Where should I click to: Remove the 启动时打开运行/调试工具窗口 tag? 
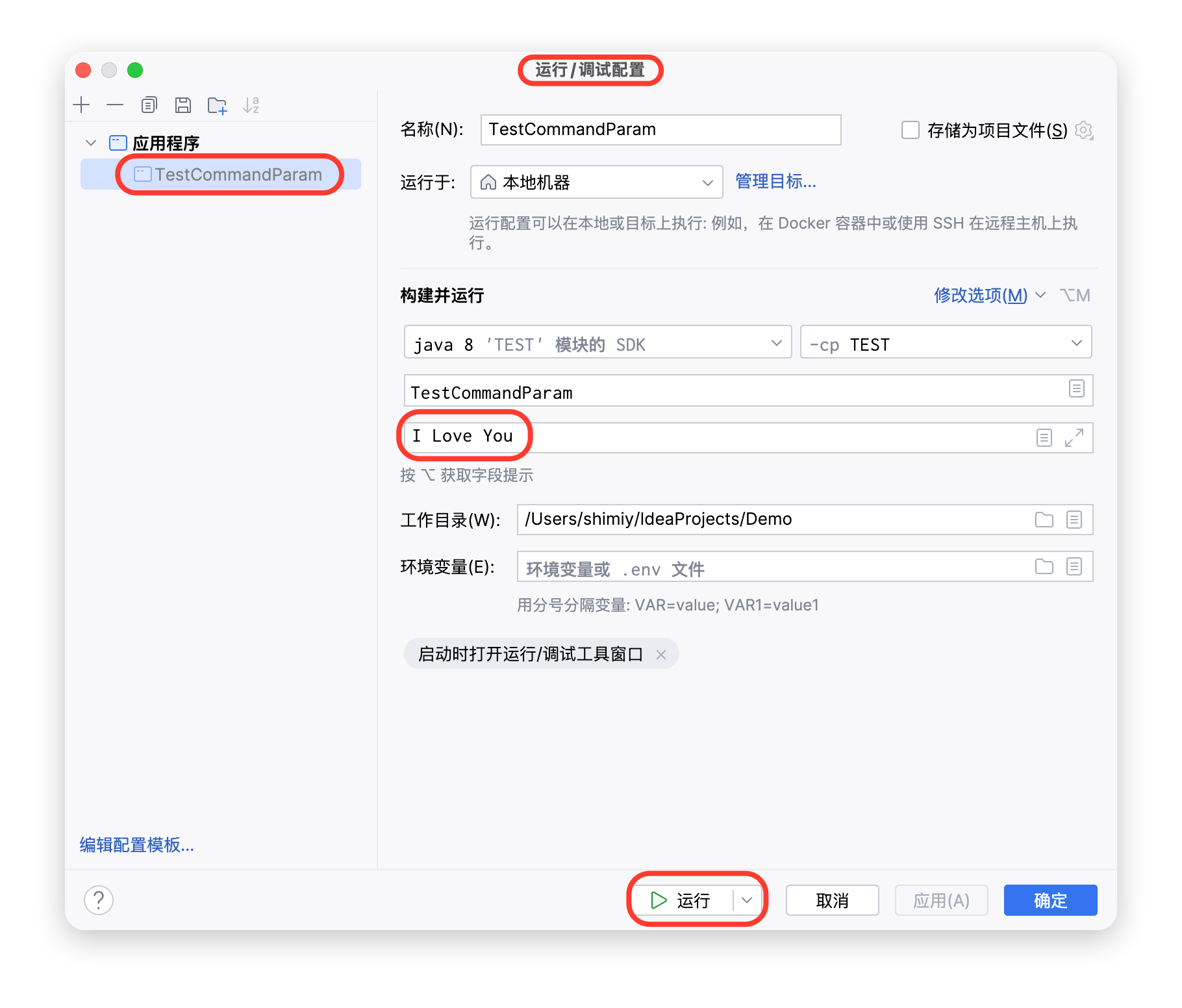point(661,655)
